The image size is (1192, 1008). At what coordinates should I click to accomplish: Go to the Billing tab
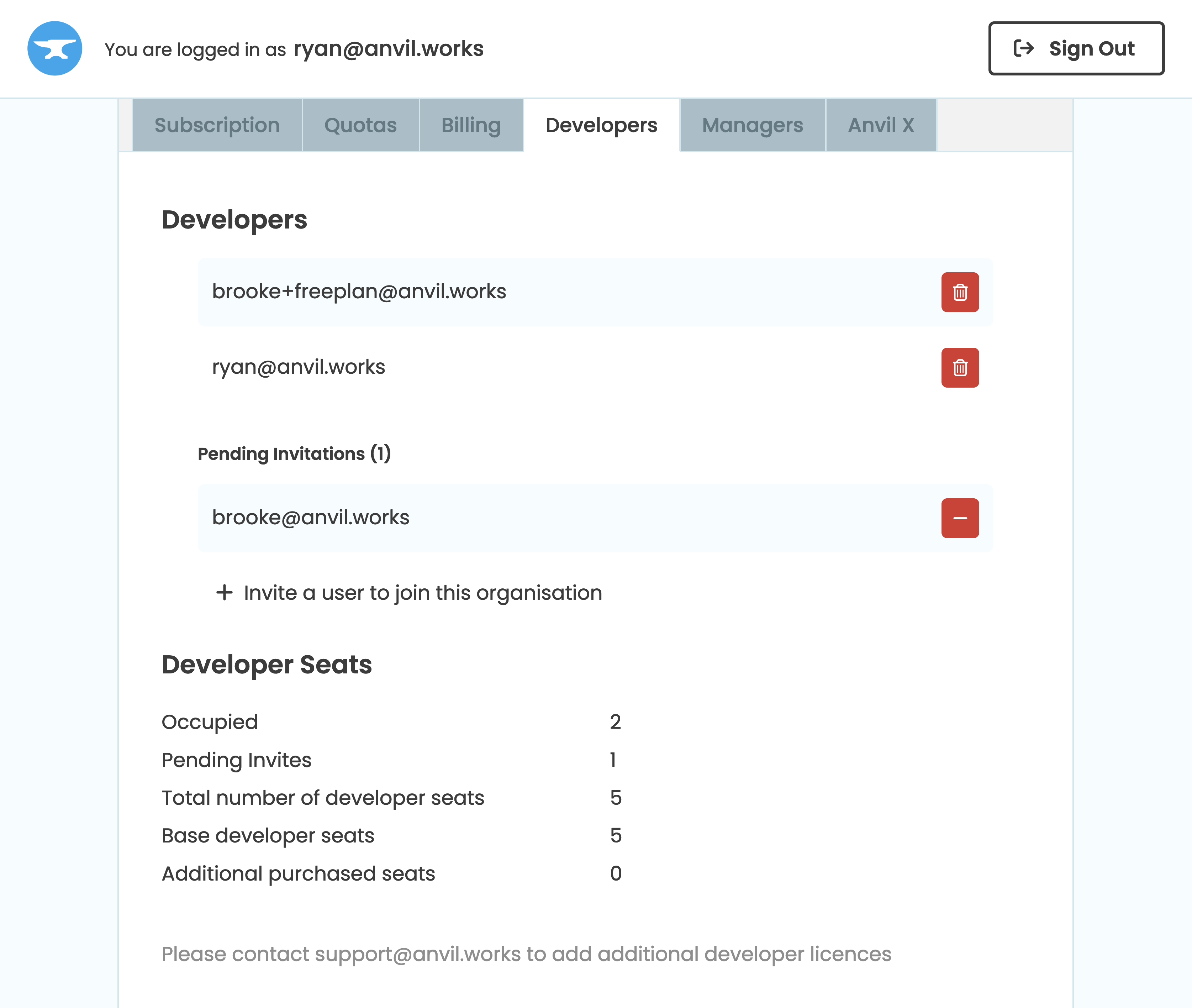(x=471, y=125)
